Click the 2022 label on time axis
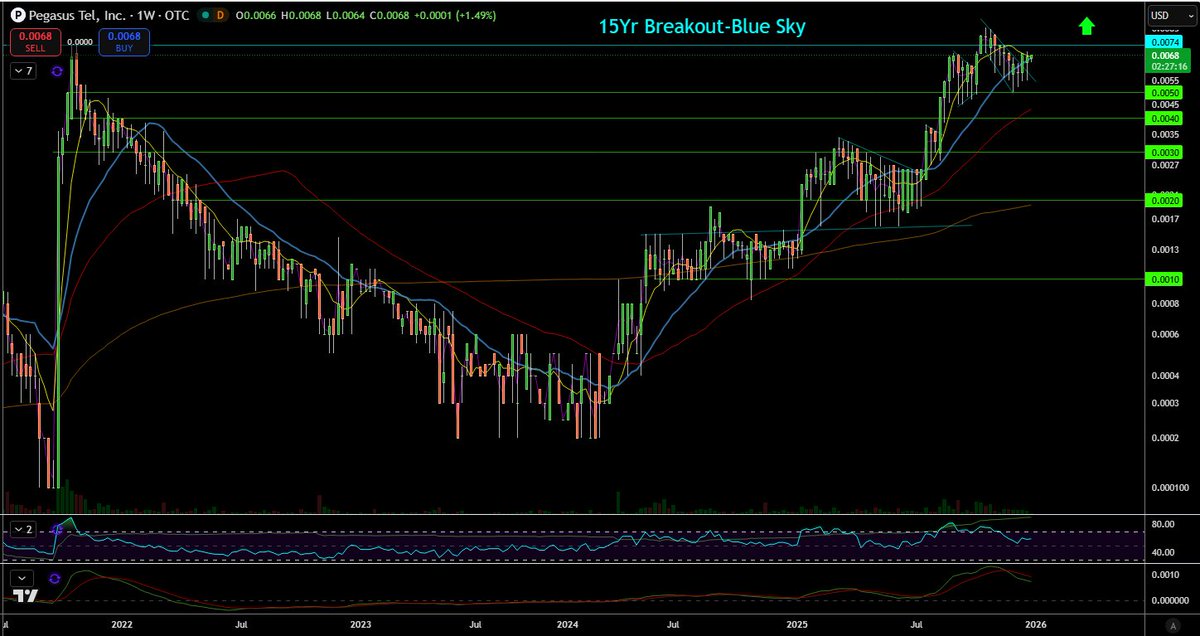The height and width of the screenshot is (636, 1200). coord(122,623)
